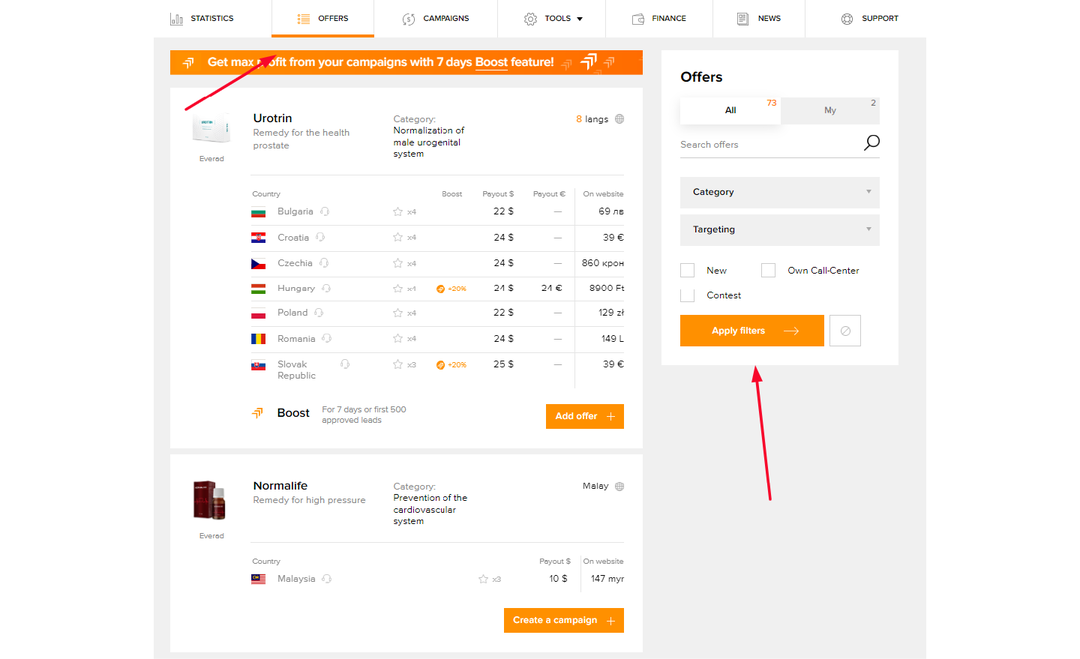The width and height of the screenshot is (1080, 659).
Task: Check the Own Call-Center filter
Action: coord(768,270)
